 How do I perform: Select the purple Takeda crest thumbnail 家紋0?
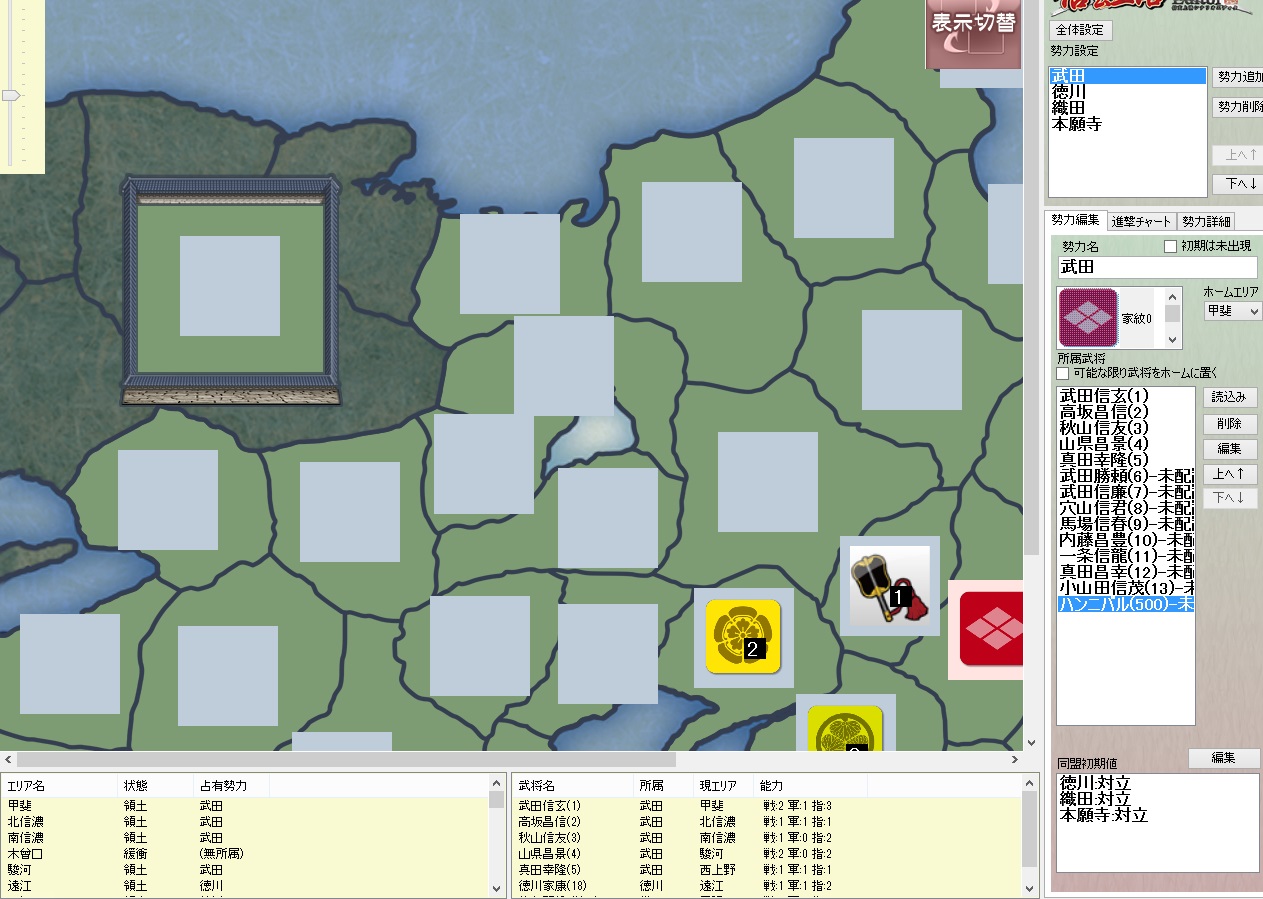tap(1087, 318)
